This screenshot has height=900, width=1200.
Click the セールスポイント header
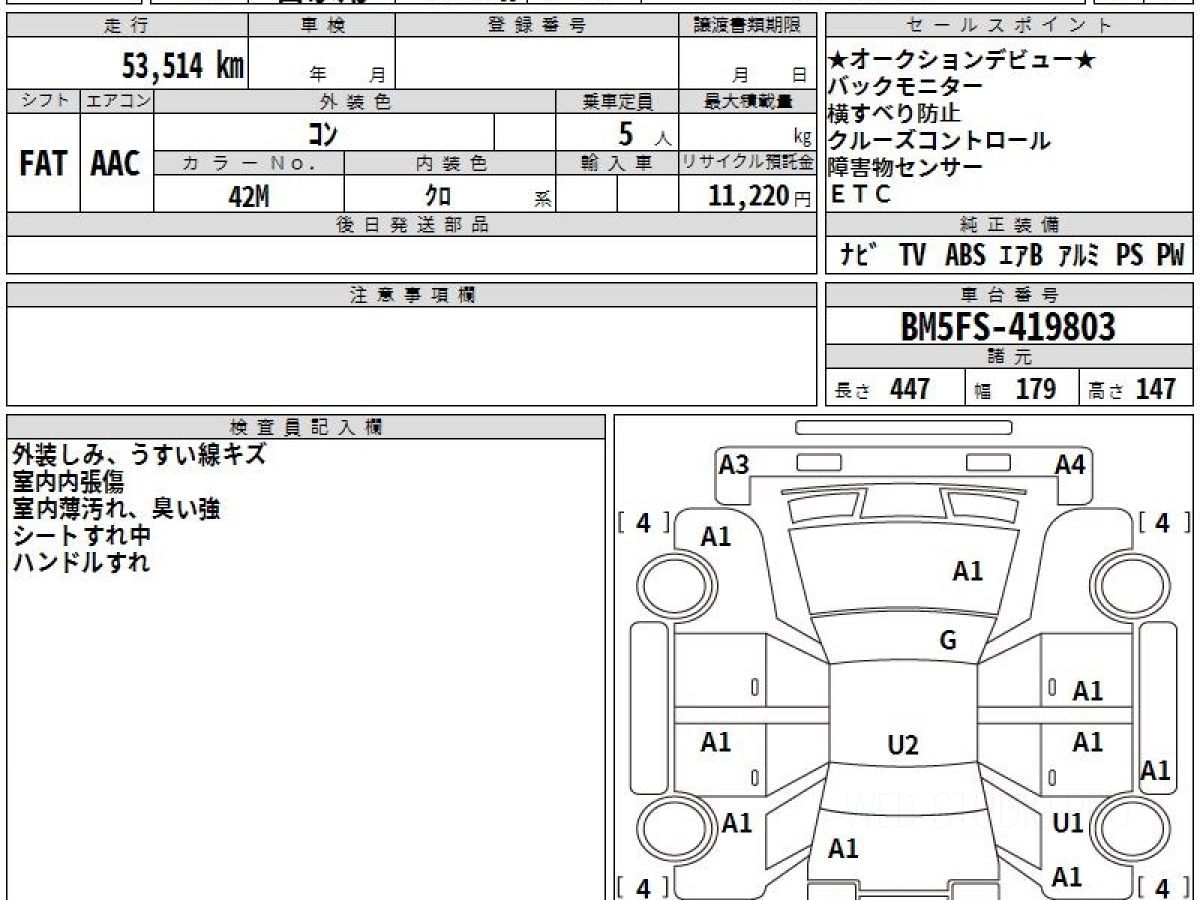[1009, 26]
